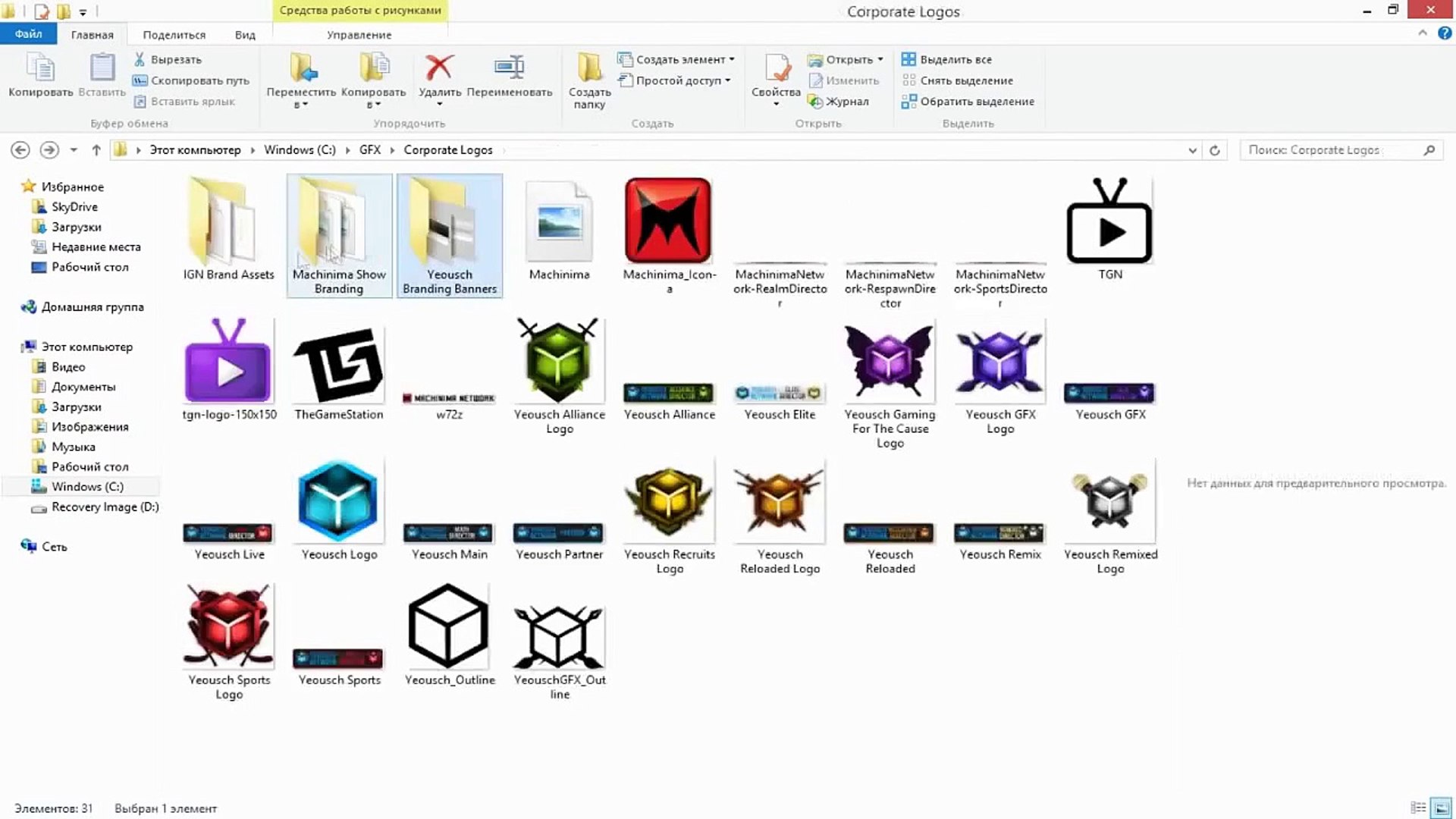Click the Refresh button beside address bar
This screenshot has height=819, width=1456.
point(1214,150)
